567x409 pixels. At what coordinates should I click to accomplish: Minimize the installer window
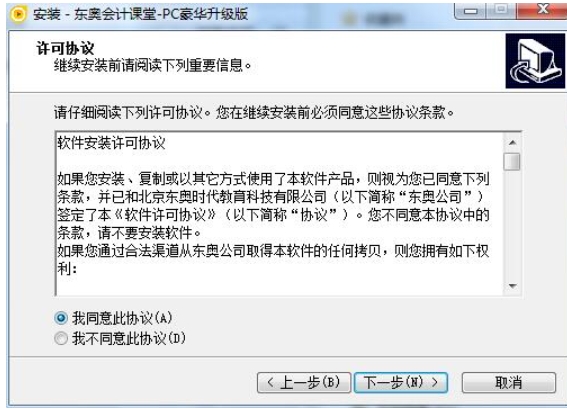[470, 11]
